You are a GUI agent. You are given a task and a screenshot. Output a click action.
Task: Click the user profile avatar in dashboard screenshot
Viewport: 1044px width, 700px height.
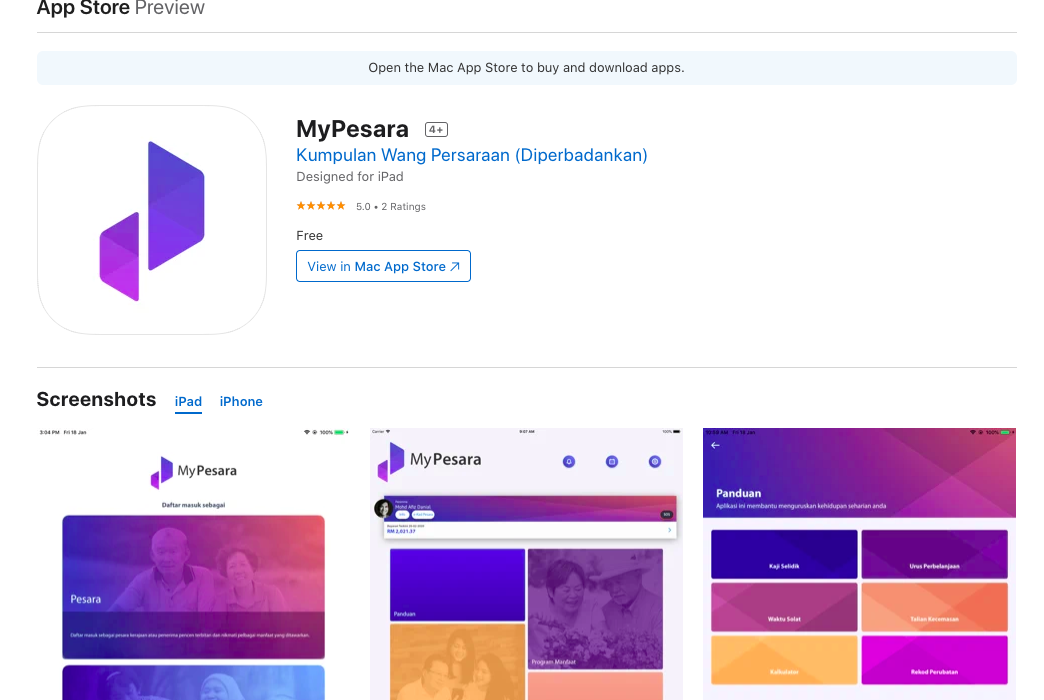383,509
